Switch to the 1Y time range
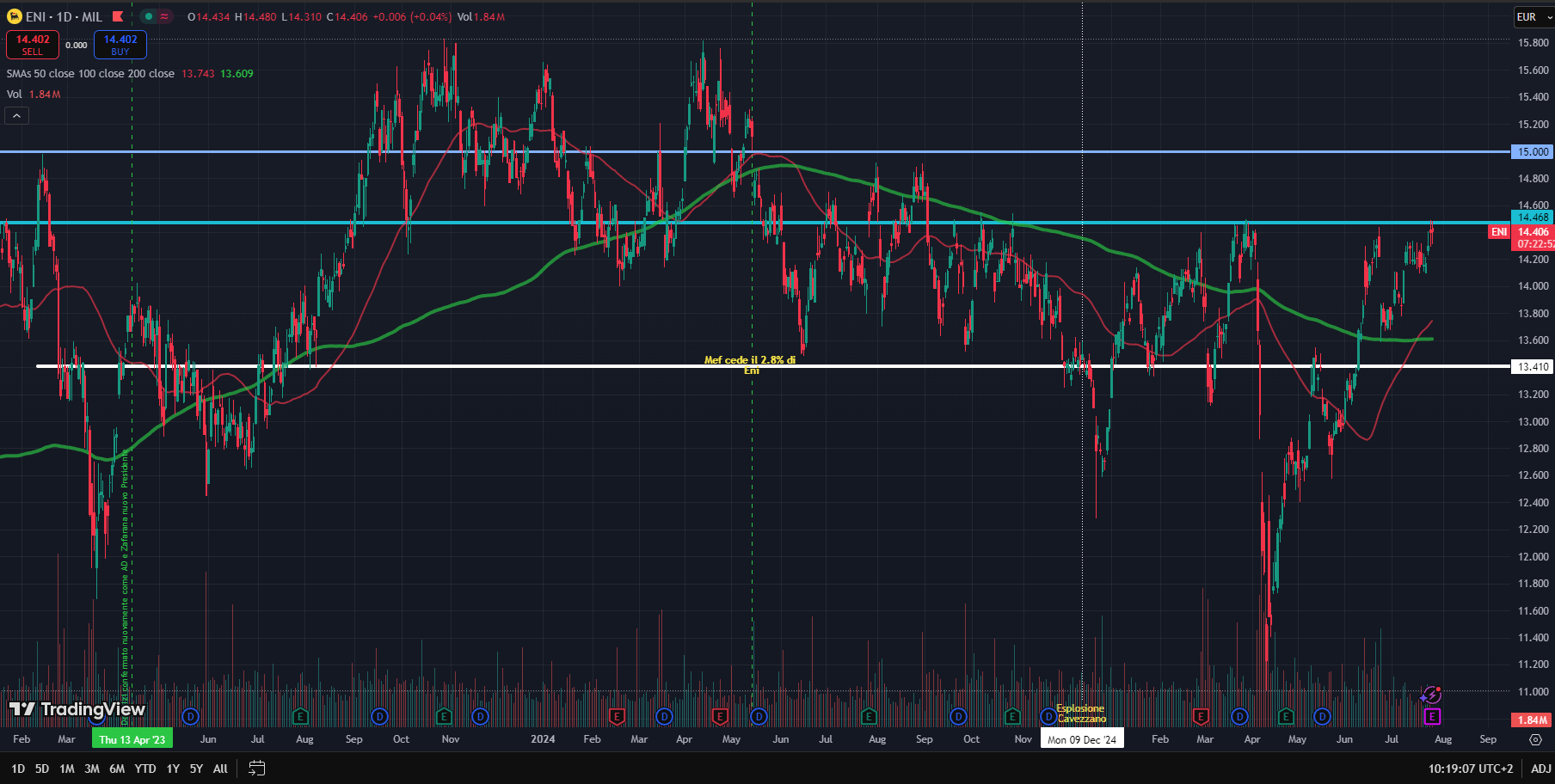Viewport: 1555px width, 784px height. (x=173, y=769)
